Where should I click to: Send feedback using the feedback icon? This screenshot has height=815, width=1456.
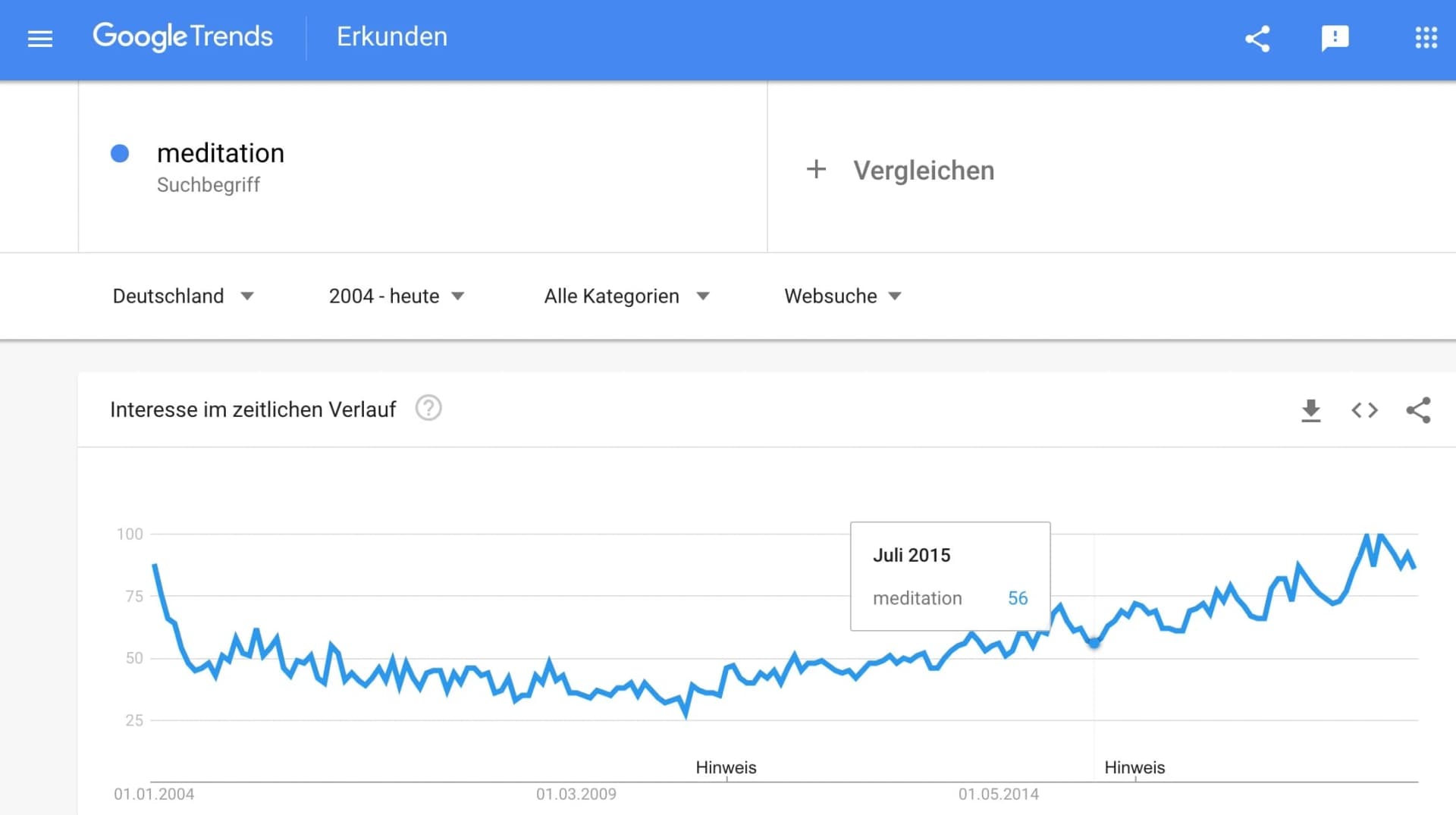pos(1335,38)
